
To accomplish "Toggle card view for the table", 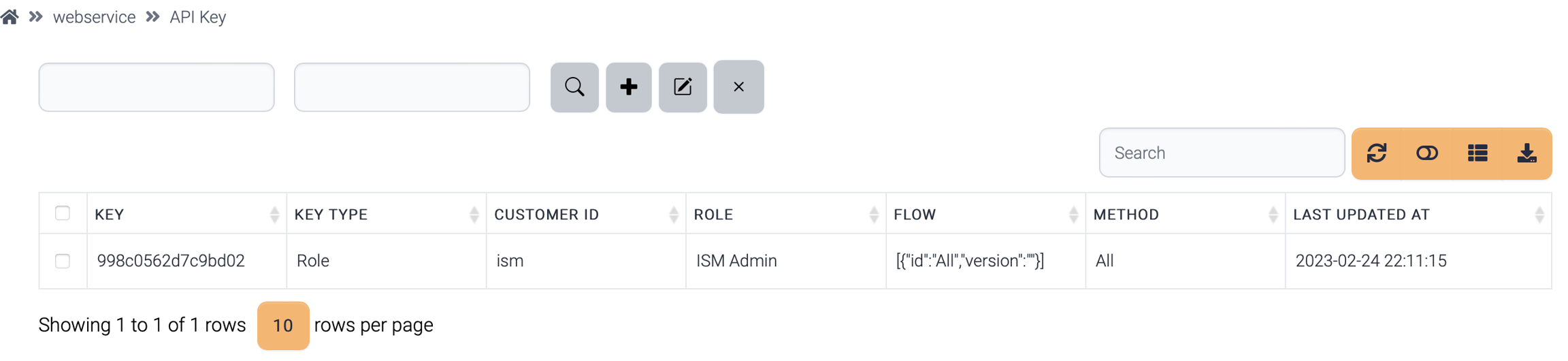I will pos(1427,153).
